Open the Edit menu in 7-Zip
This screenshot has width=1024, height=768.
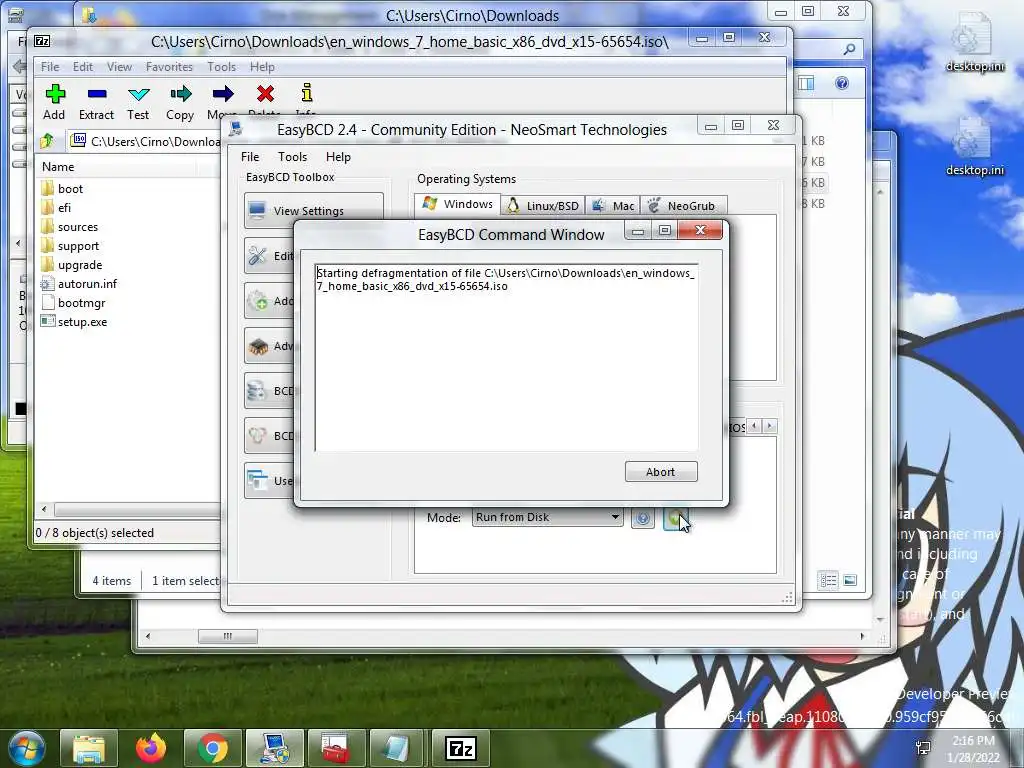[x=82, y=67]
